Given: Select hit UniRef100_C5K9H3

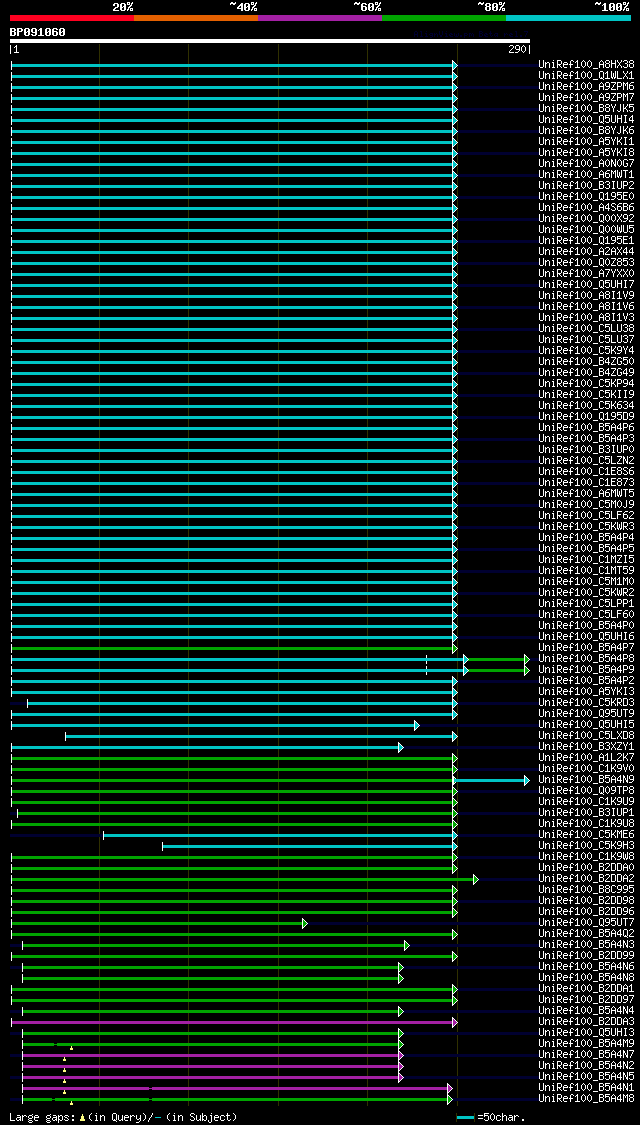Looking at the screenshot, I should click(x=586, y=845).
